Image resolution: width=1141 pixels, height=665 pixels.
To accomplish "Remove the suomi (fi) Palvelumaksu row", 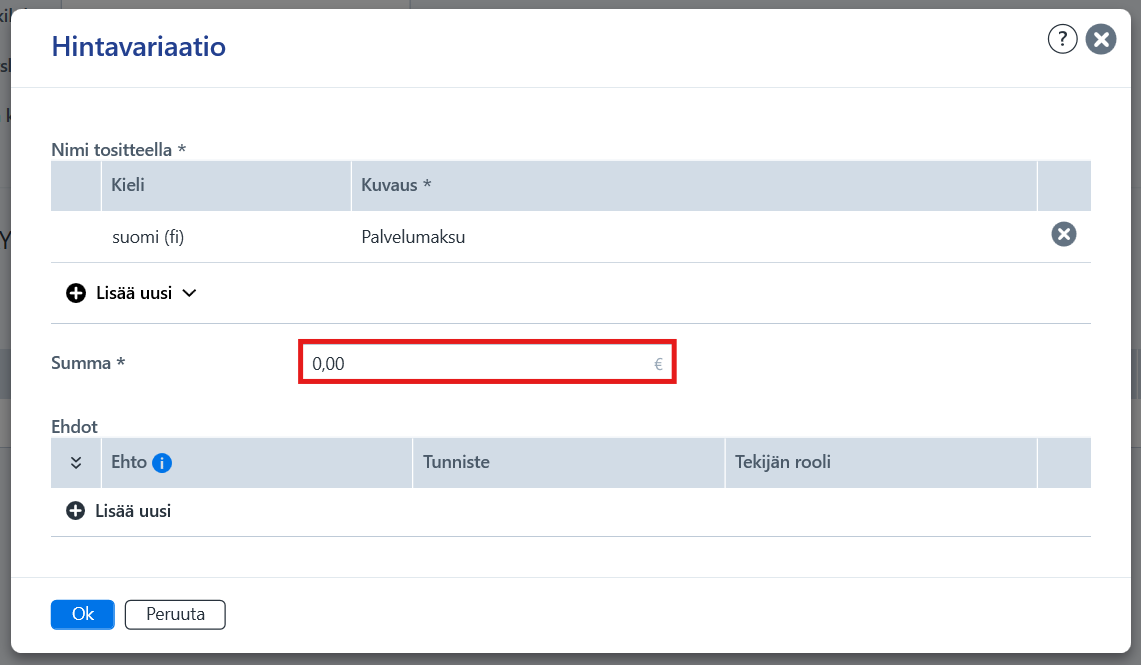I will pyautogui.click(x=1063, y=234).
